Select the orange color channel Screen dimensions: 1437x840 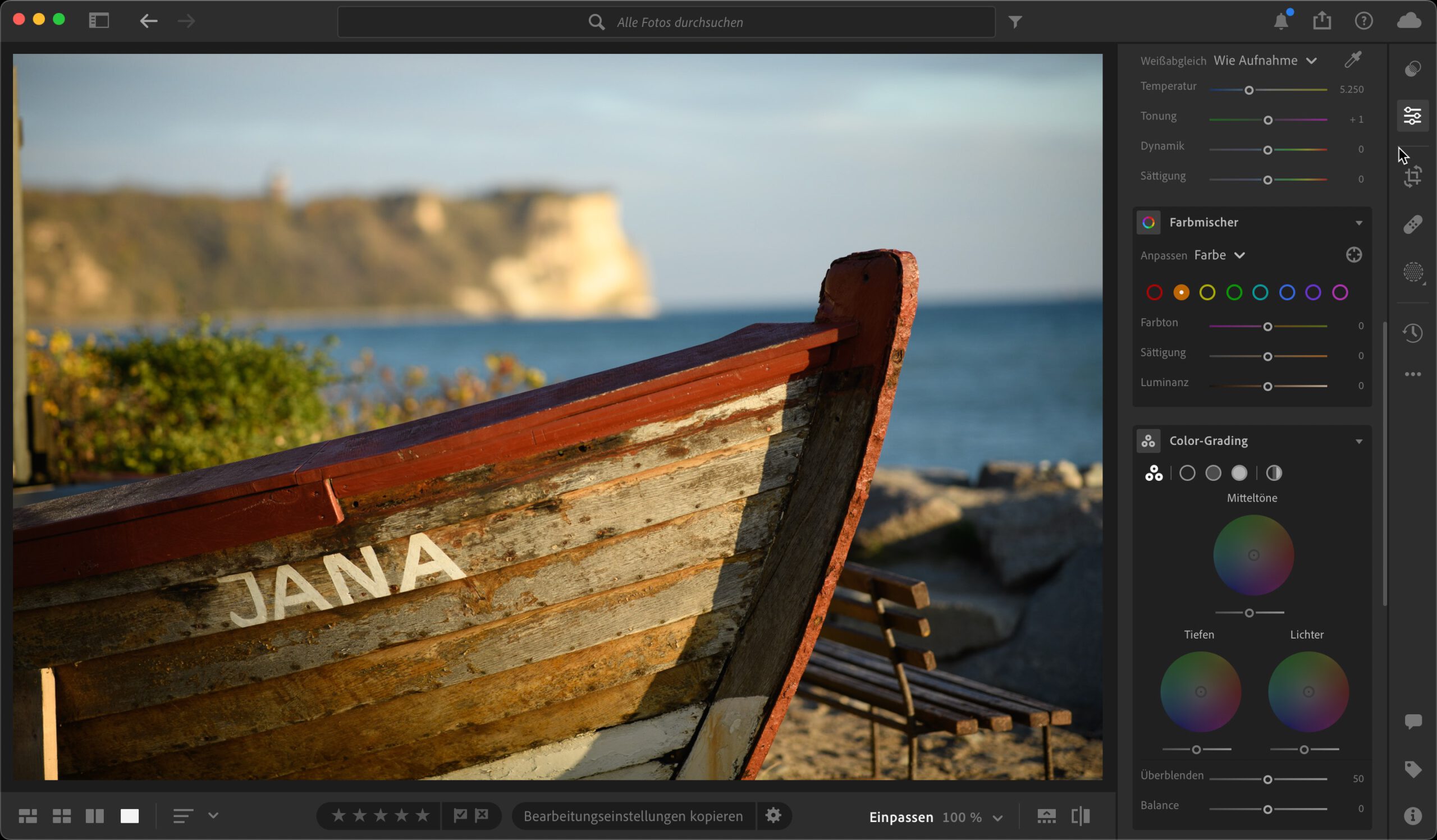1181,292
